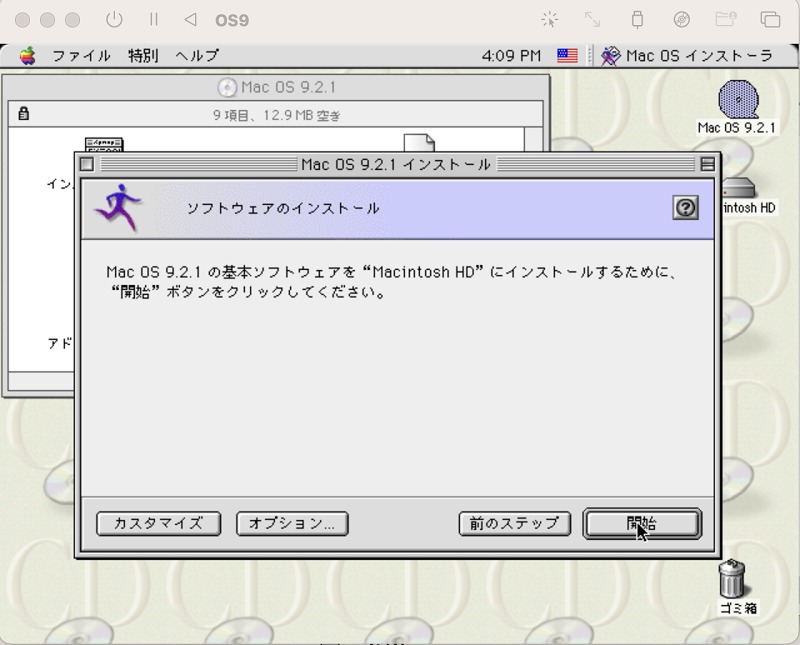
Task: Go back with 前のステップ button
Action: 514,524
